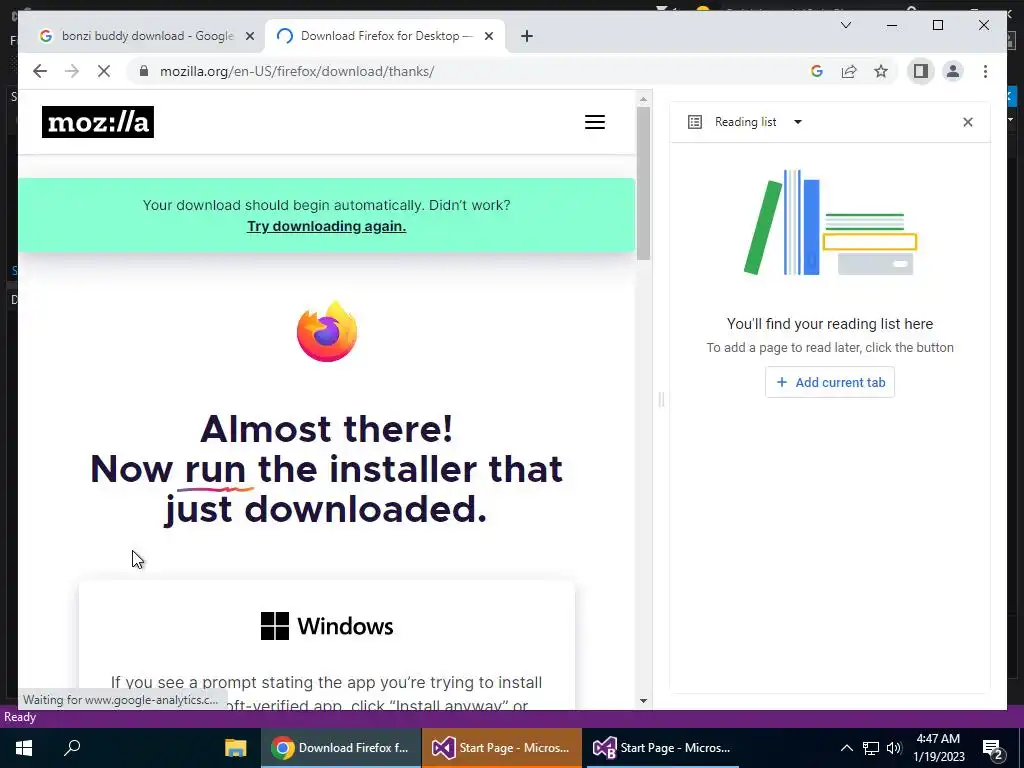
Task: Toggle the side panel button
Action: [x=921, y=71]
